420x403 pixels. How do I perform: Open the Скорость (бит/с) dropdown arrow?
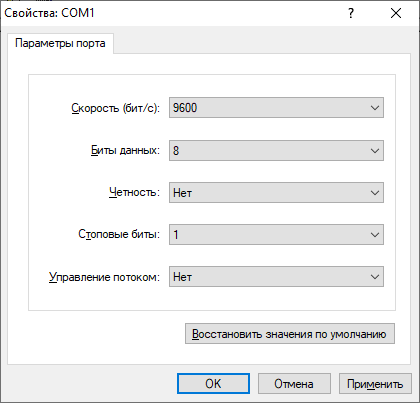coord(375,108)
